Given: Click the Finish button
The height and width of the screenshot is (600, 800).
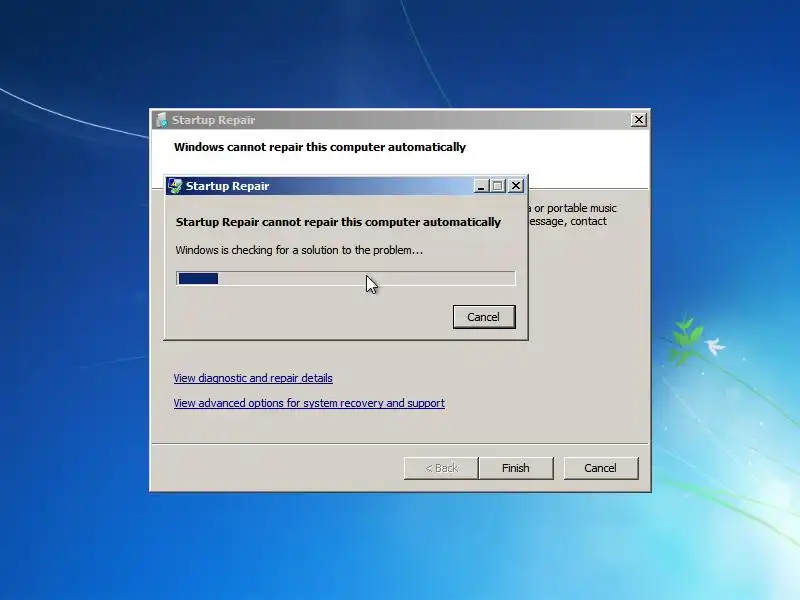Looking at the screenshot, I should [515, 468].
